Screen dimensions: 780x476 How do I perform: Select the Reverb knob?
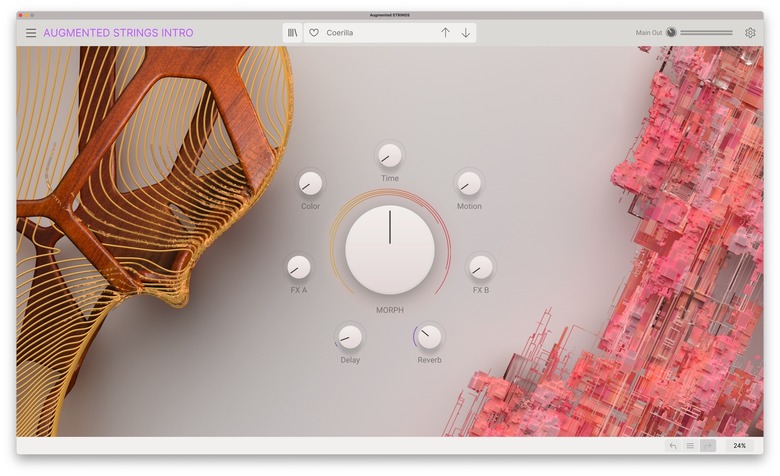tap(429, 337)
